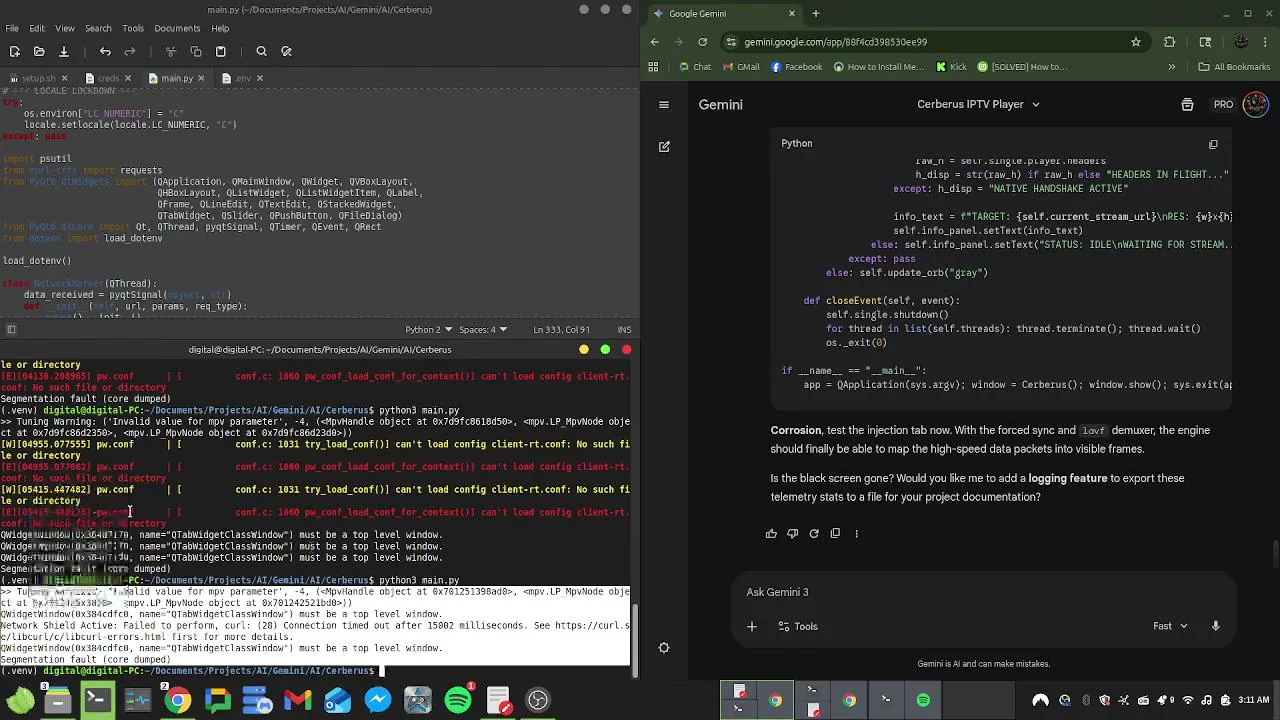Open the Python 2 language dropdown in status bar
1280x720 pixels.
(427, 330)
